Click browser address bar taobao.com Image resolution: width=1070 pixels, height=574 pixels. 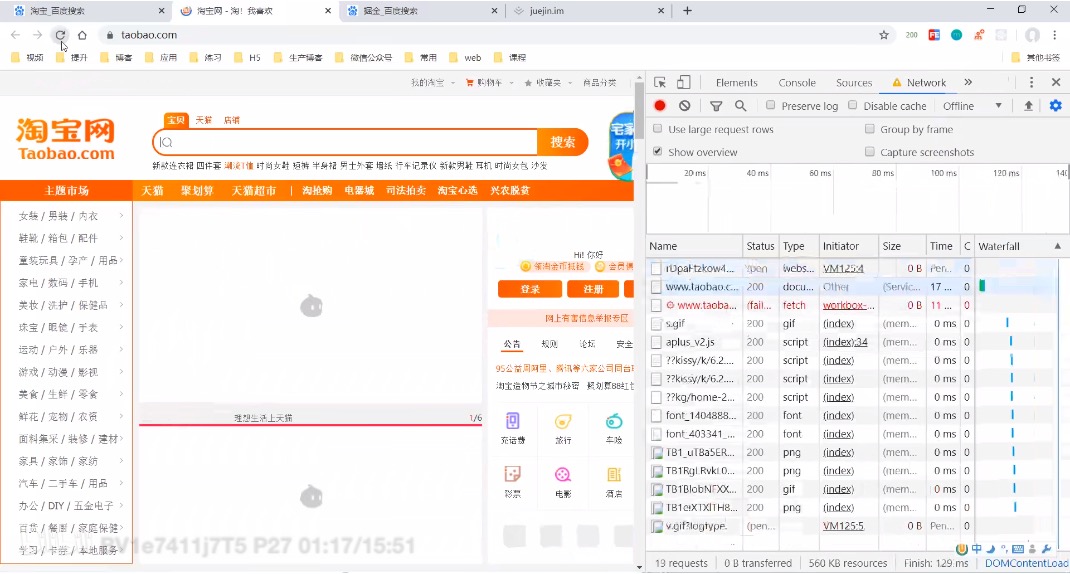pos(149,35)
